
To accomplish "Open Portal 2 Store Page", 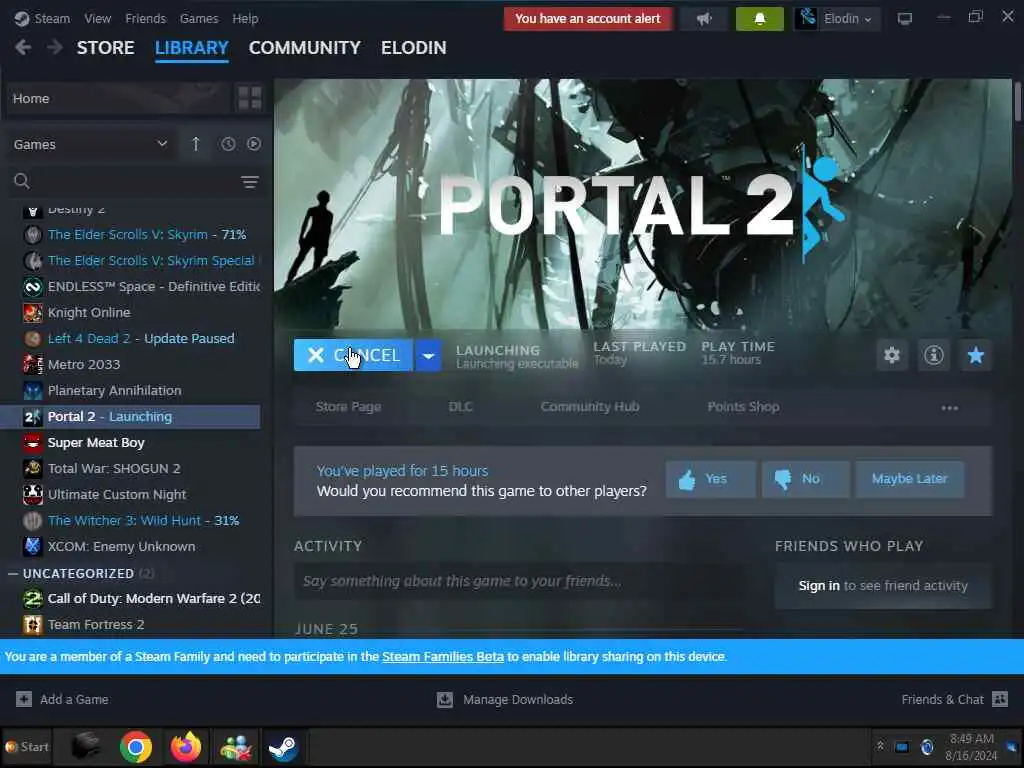I will pos(348,407).
